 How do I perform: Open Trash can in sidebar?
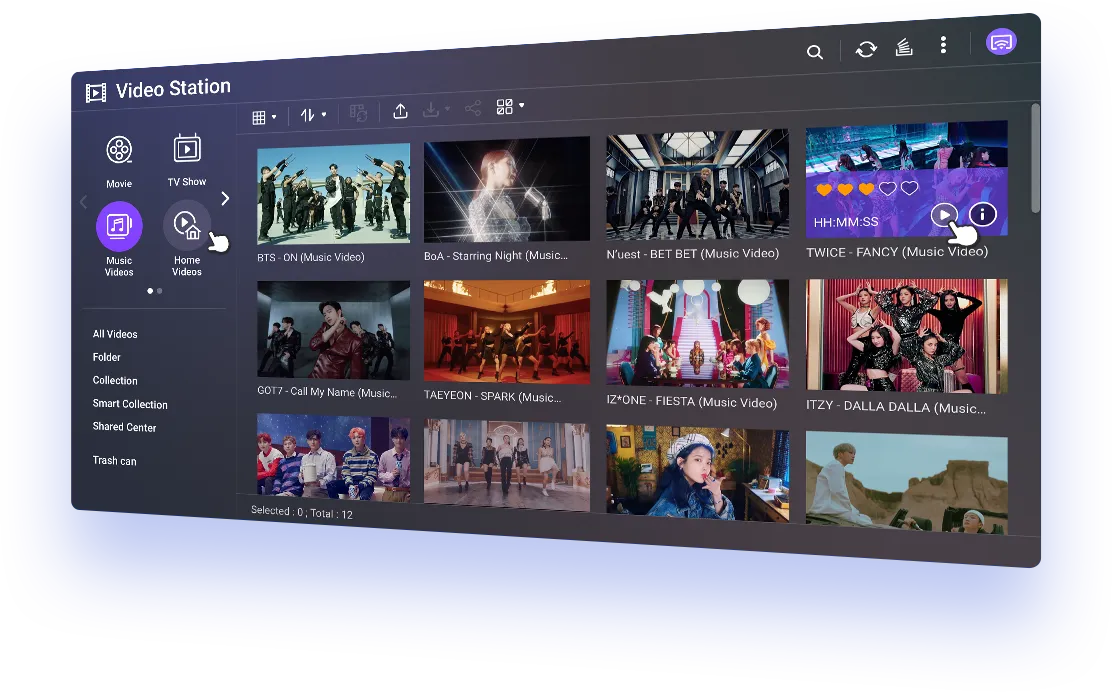(x=114, y=461)
